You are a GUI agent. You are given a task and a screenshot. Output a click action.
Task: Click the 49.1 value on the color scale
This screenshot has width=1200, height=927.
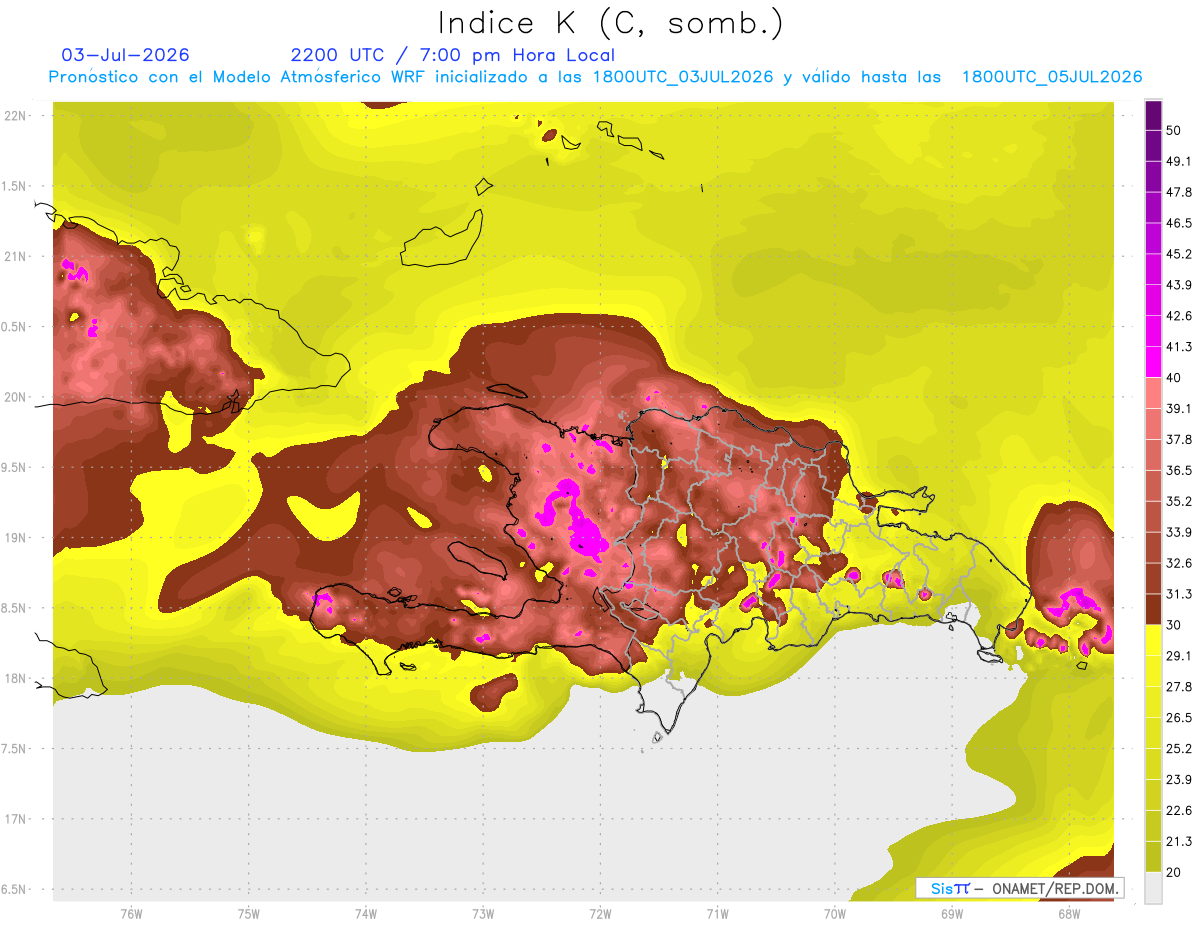1178,161
